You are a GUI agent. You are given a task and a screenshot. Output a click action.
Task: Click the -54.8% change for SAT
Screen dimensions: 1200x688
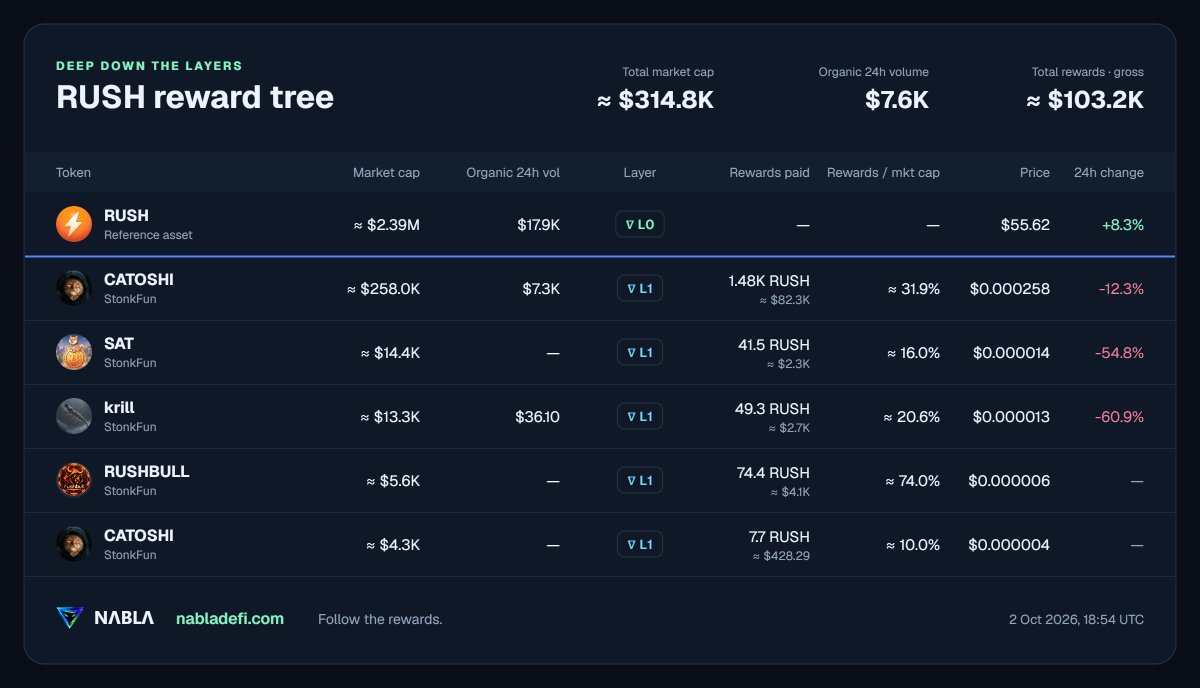[x=1121, y=352]
